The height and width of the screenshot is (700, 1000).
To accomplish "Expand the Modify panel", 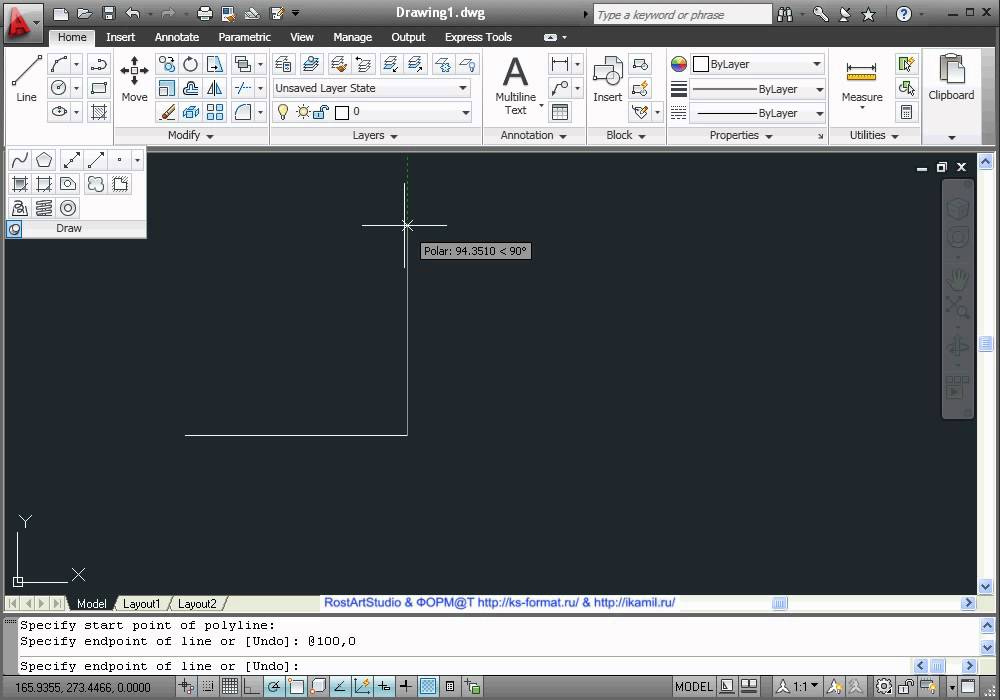I will point(190,135).
